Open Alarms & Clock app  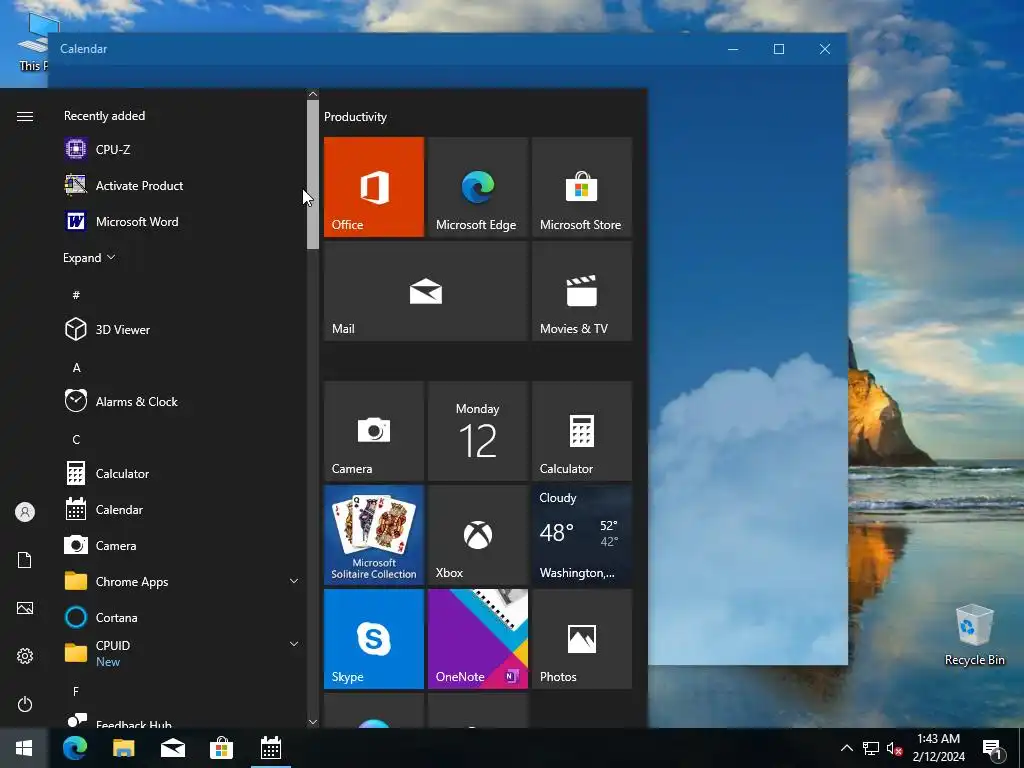[183, 402]
